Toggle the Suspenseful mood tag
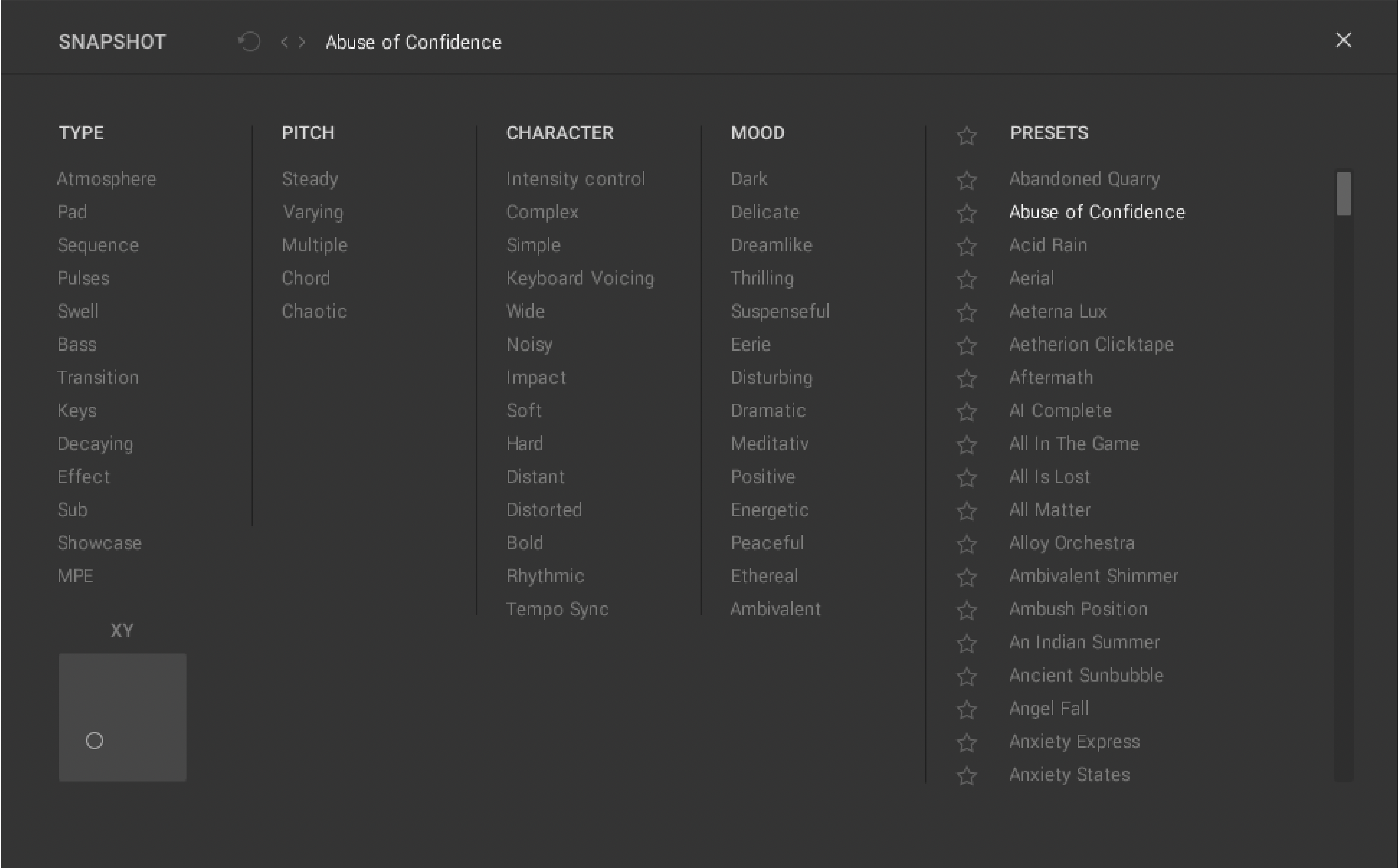 (780, 311)
